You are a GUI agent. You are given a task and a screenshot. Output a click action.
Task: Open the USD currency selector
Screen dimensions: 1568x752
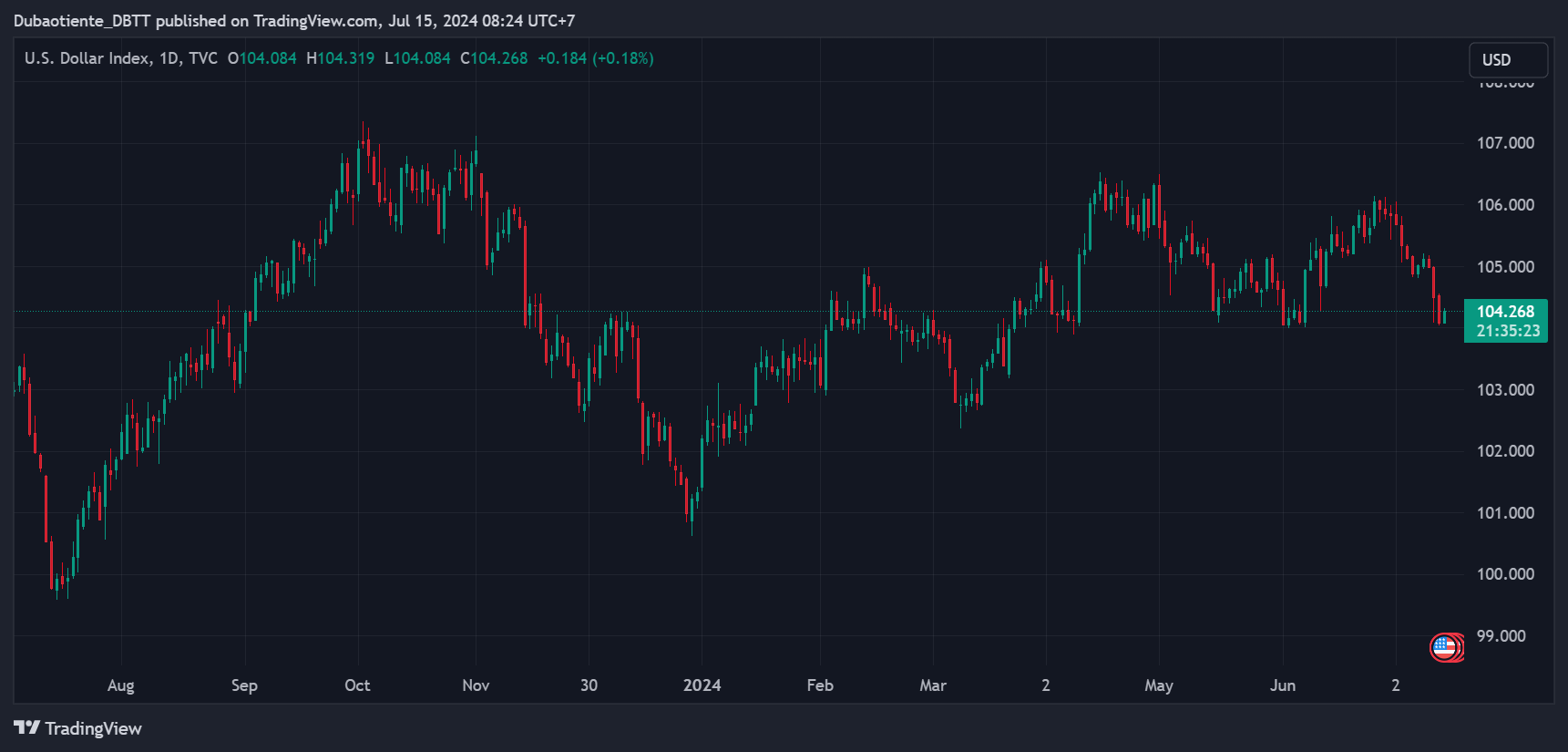(x=1508, y=60)
